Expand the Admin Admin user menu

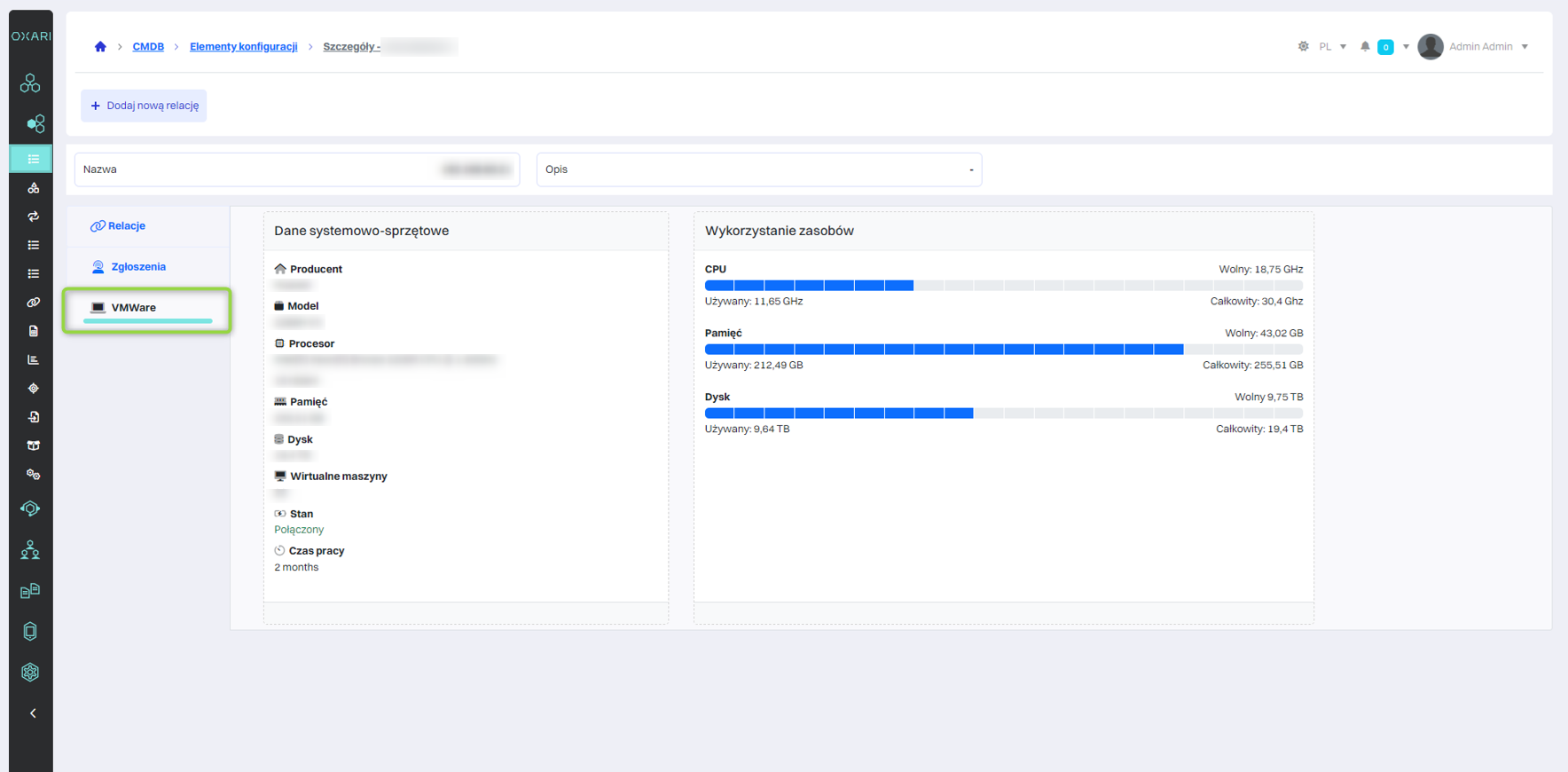point(1525,47)
